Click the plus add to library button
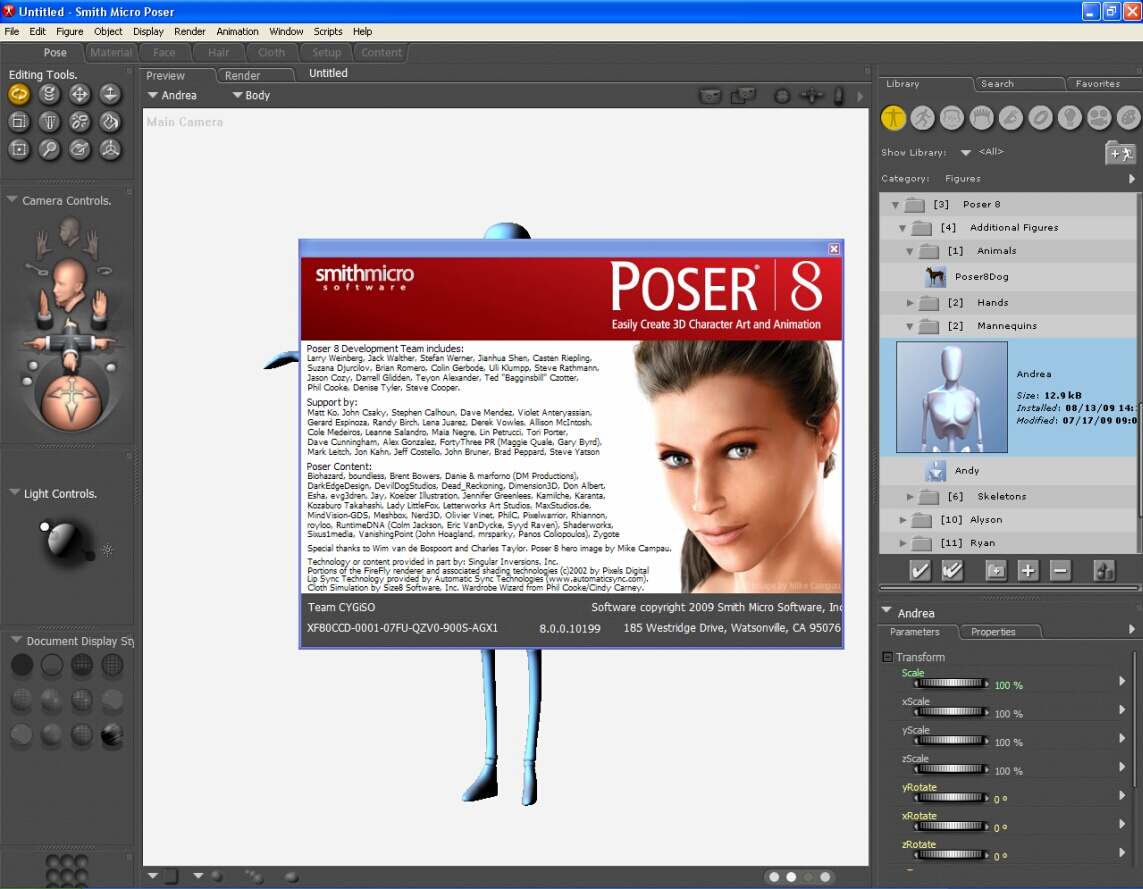 tap(1028, 571)
